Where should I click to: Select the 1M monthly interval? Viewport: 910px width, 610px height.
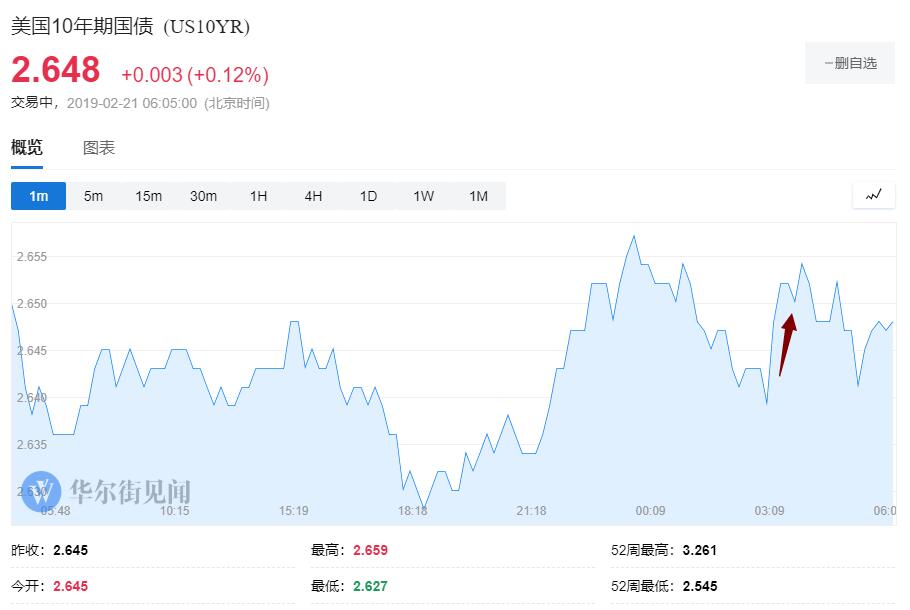(x=478, y=196)
